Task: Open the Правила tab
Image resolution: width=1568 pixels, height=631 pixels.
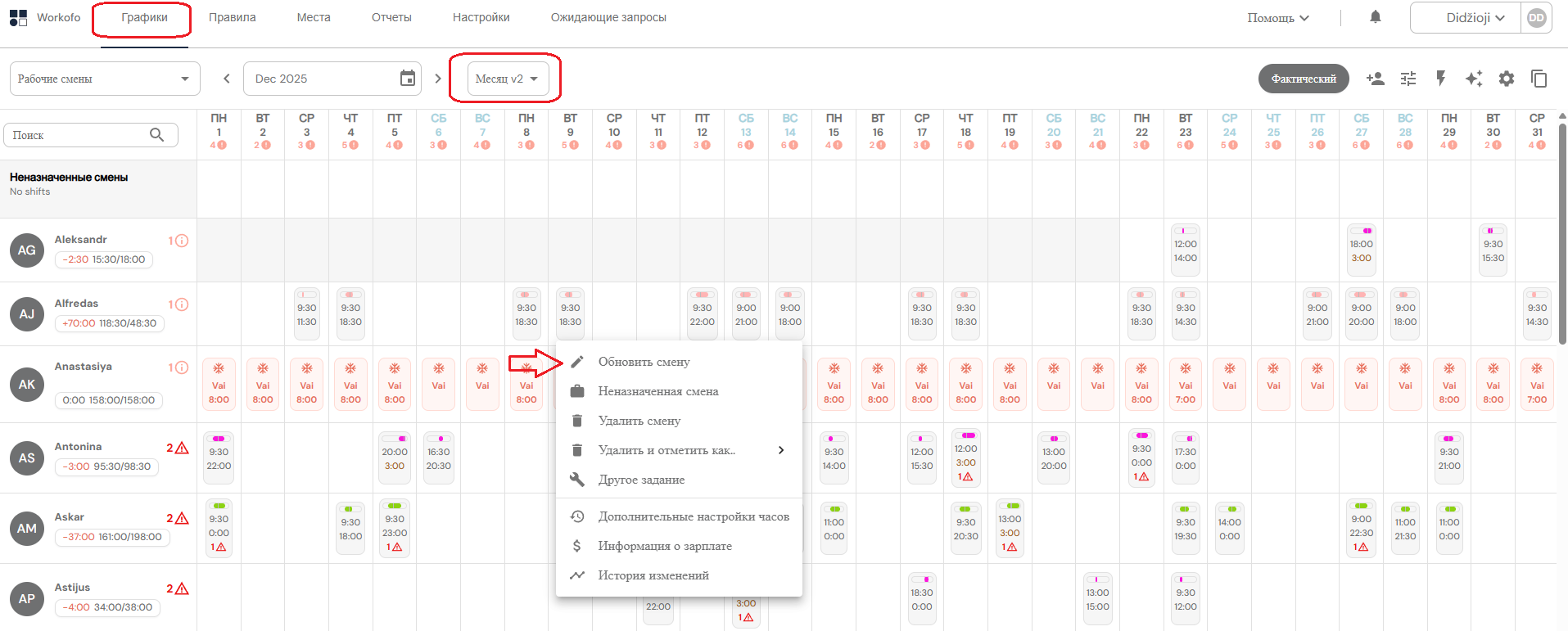Action: click(x=233, y=17)
